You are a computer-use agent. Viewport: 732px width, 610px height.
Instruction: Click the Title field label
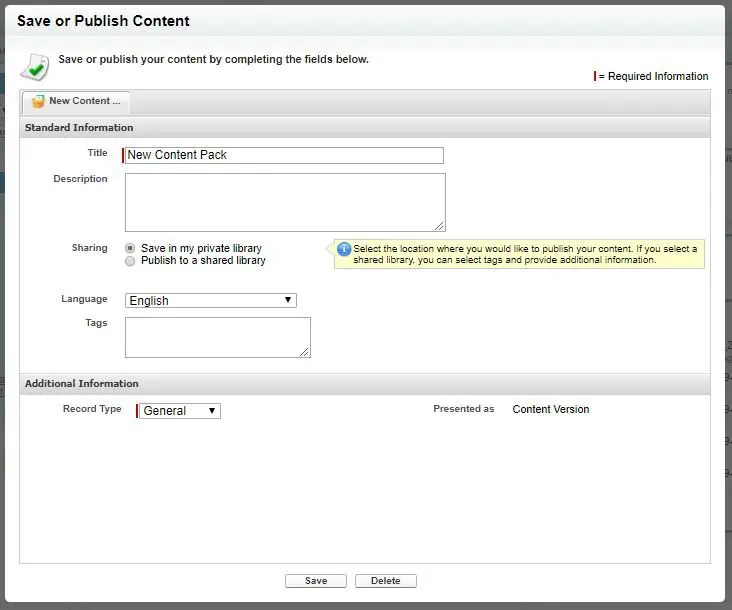98,153
